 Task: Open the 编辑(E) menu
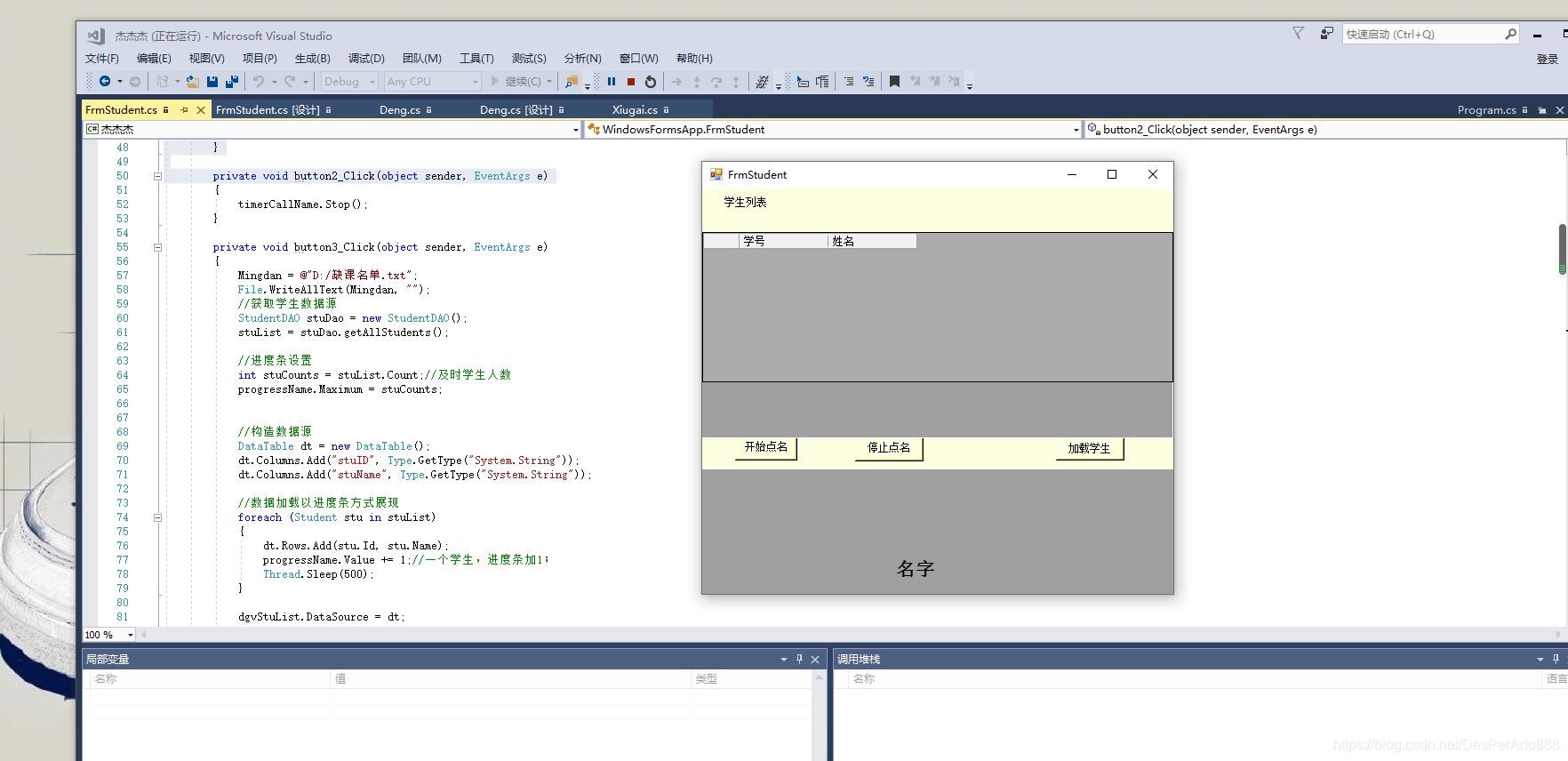point(154,59)
